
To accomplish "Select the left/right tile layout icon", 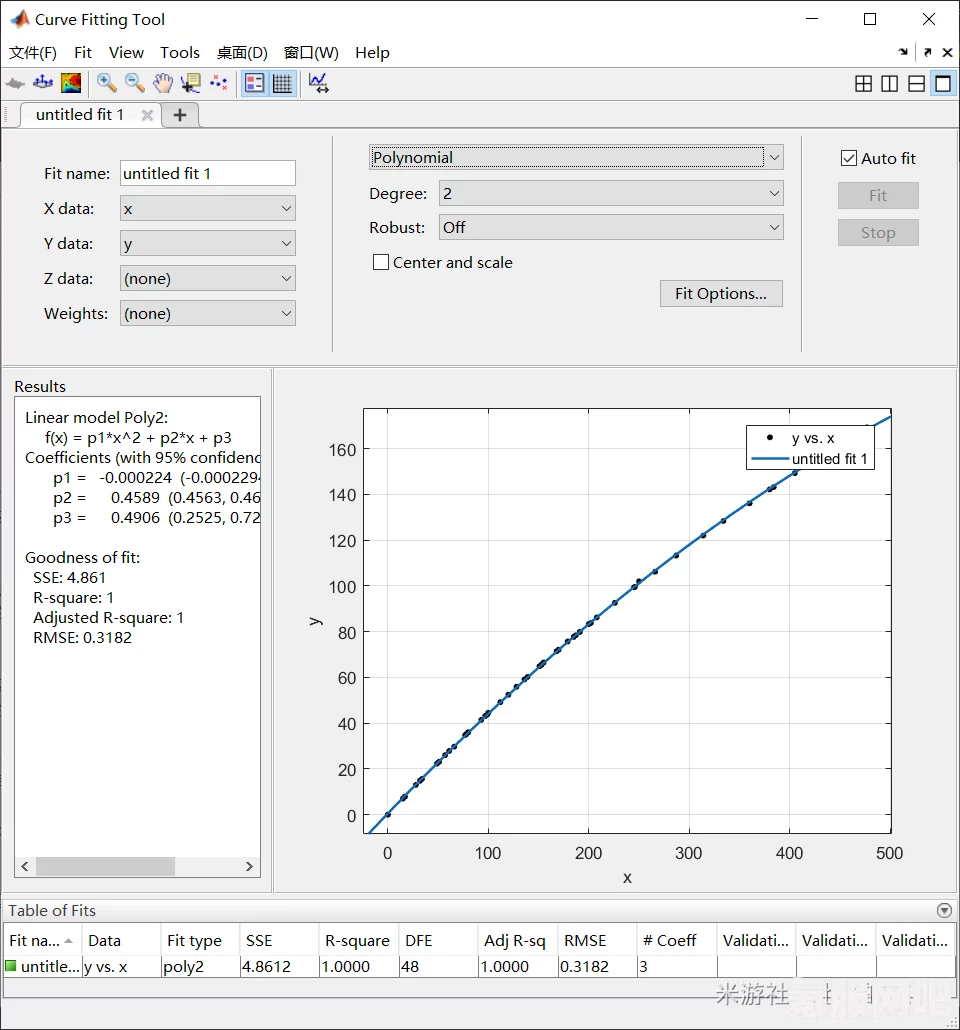I will tap(890, 83).
